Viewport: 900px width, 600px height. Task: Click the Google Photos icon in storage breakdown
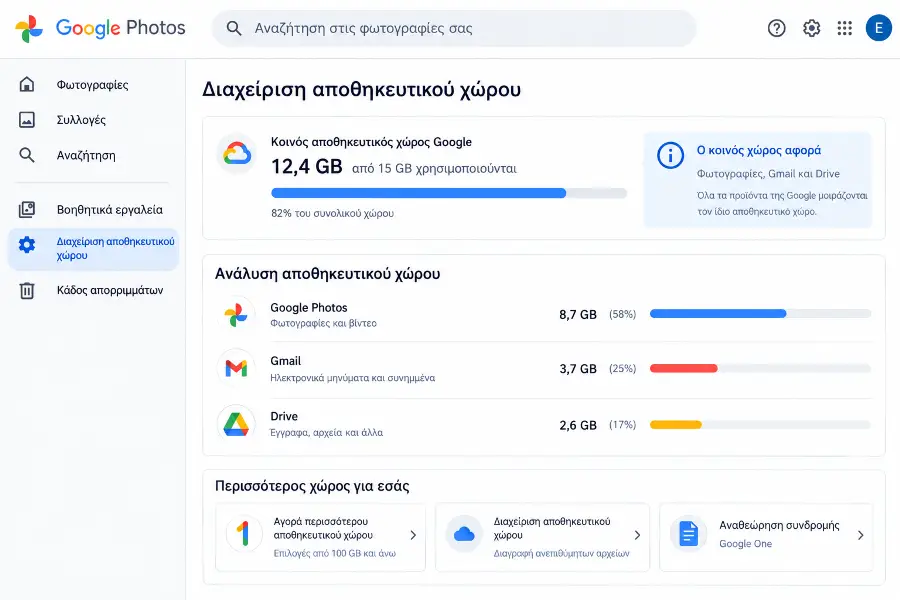point(236,315)
